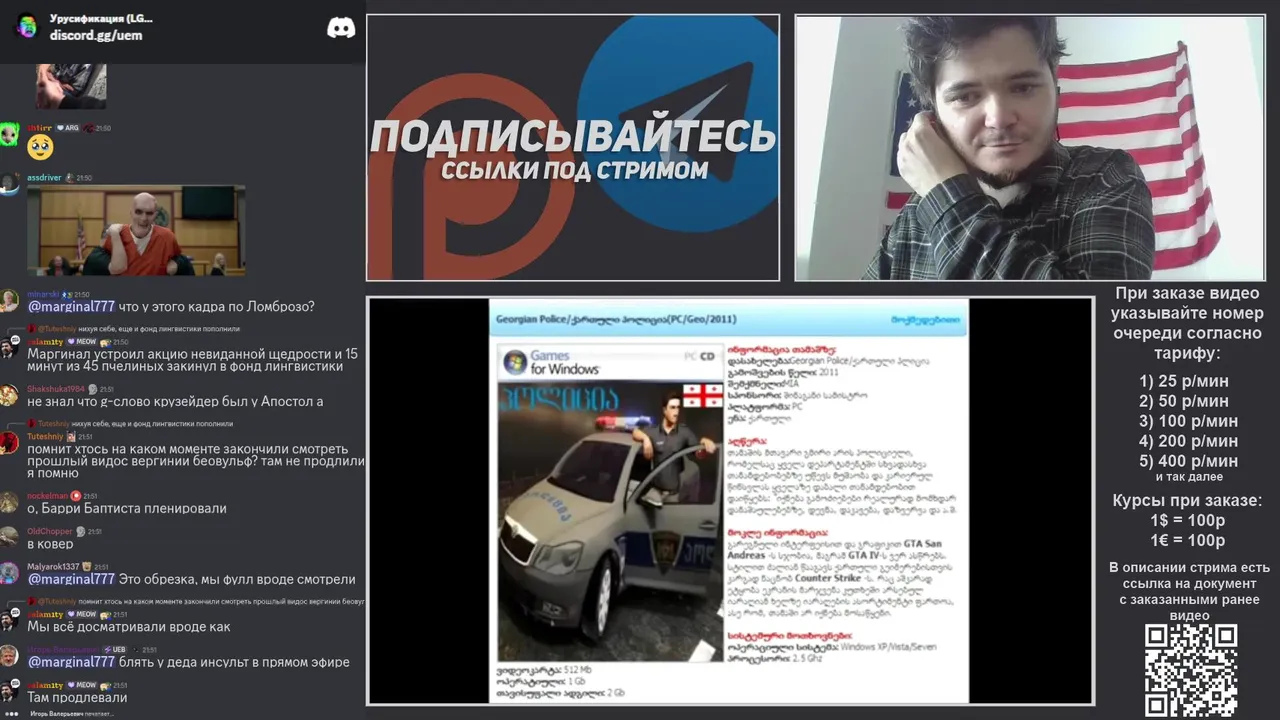Open Malyarok1337's profile avatar
Viewport: 1280px width, 720px height.
(x=9, y=573)
